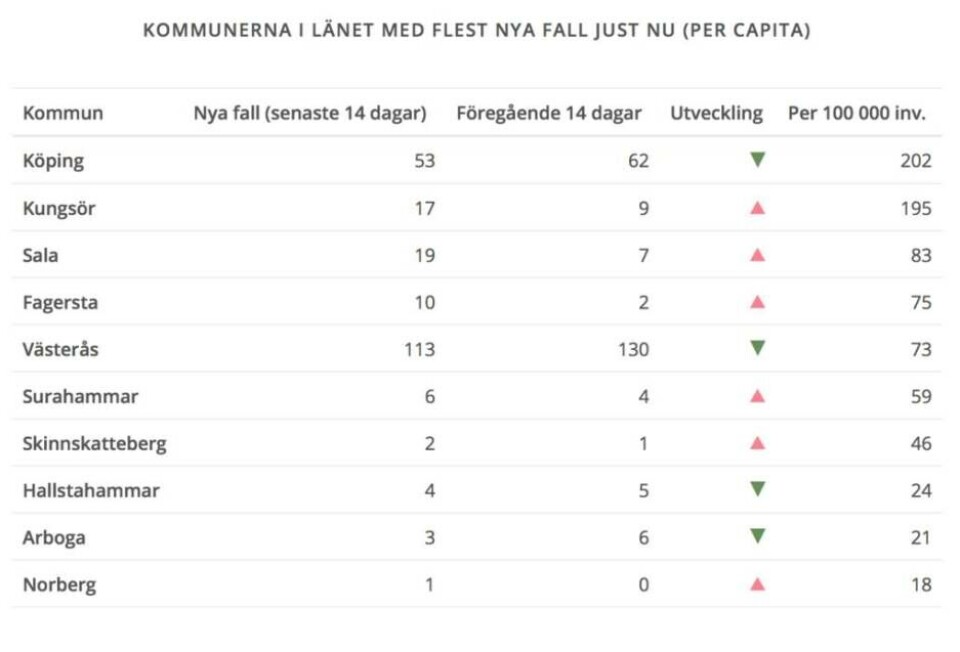960x652 pixels.
Task: Click the red up arrow for Surahammar
Action: (x=757, y=396)
